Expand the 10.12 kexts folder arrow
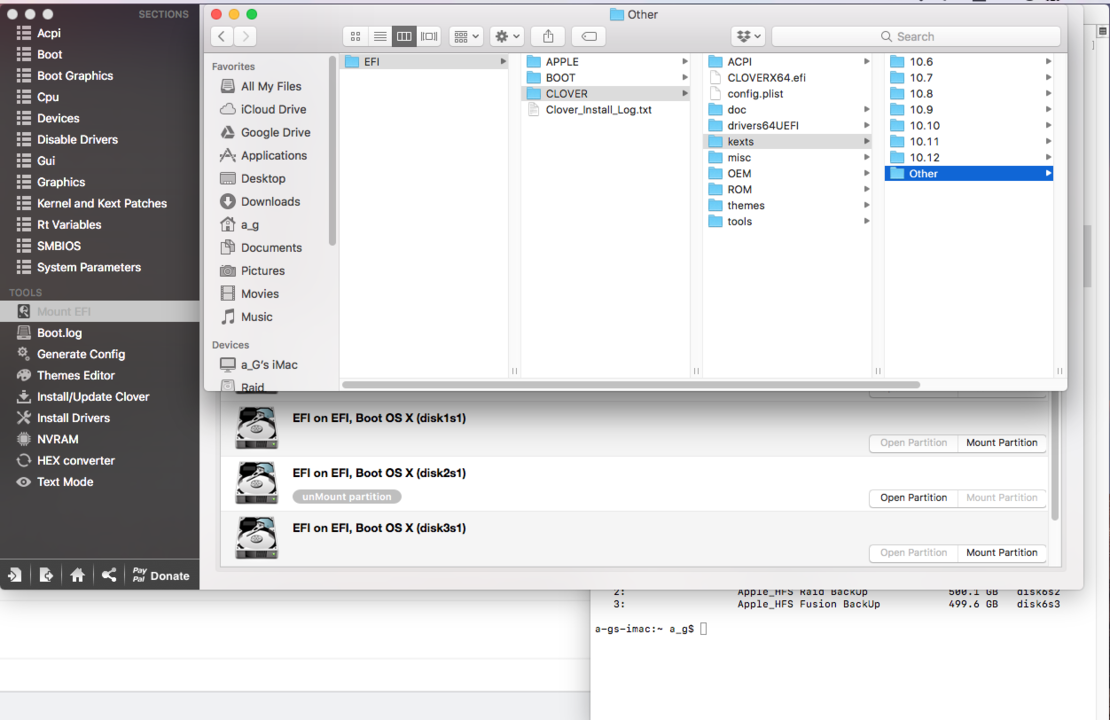Image resolution: width=1110 pixels, height=720 pixels. [1048, 157]
